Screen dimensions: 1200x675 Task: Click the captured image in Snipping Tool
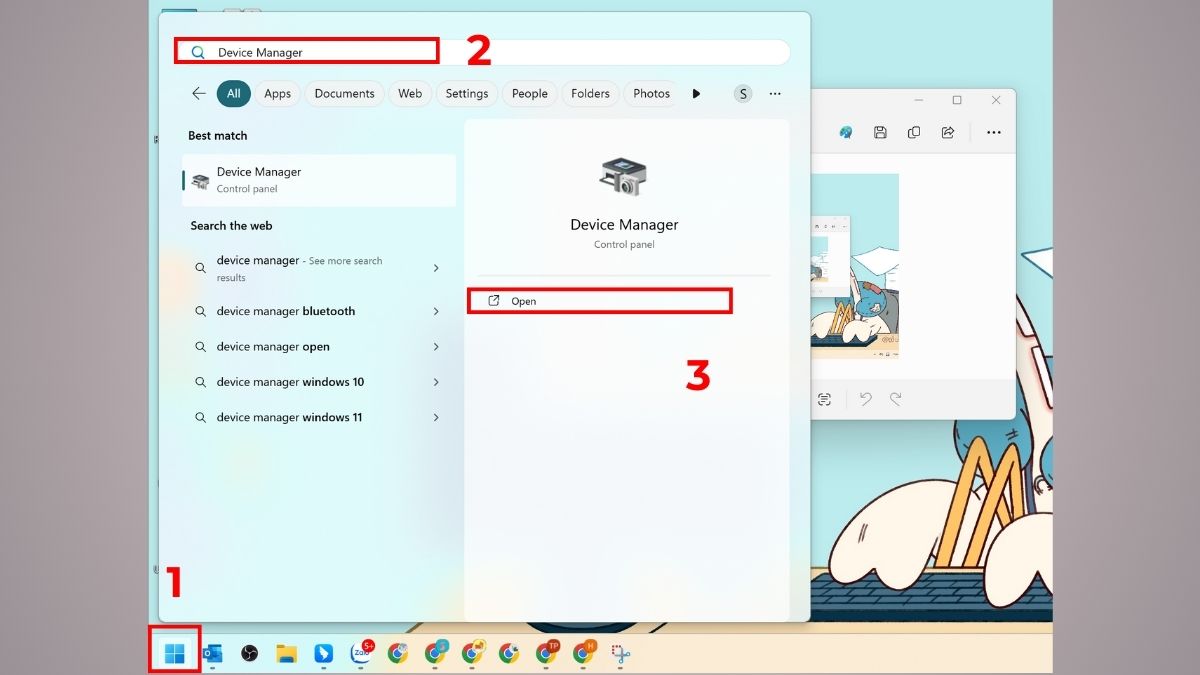[x=856, y=267]
